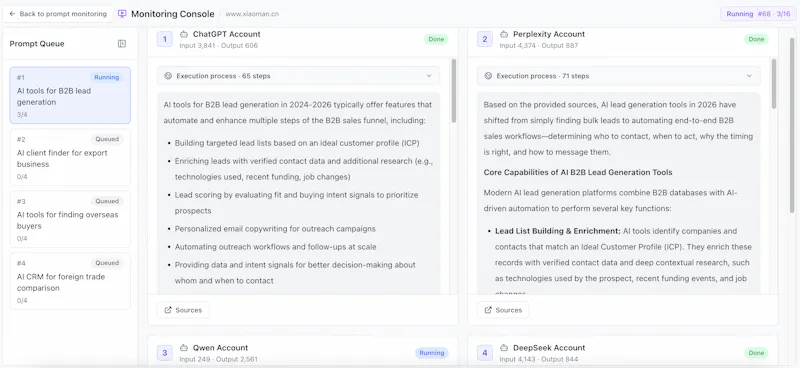The width and height of the screenshot is (800, 368).
Task: Click Perplexity response scrollbar
Action: (774, 83)
